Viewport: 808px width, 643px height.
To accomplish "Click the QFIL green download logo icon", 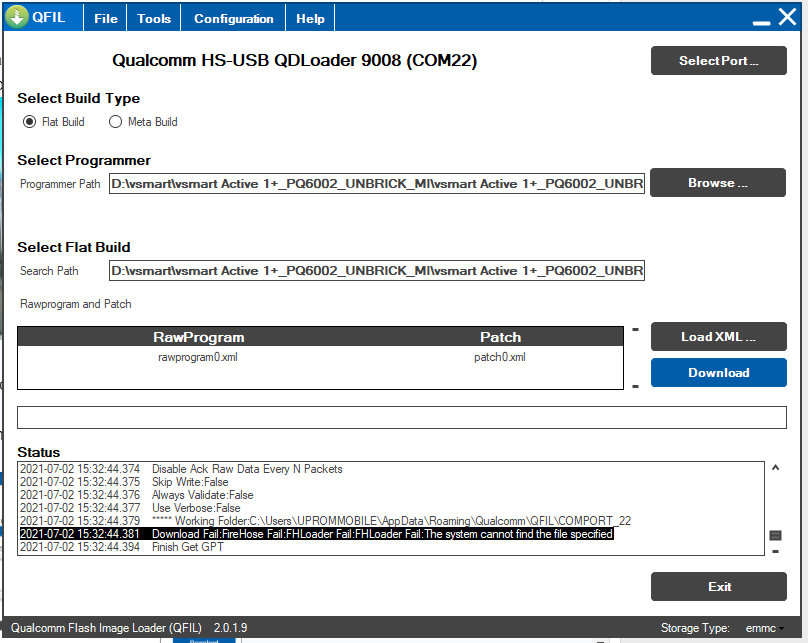I will click(17, 17).
